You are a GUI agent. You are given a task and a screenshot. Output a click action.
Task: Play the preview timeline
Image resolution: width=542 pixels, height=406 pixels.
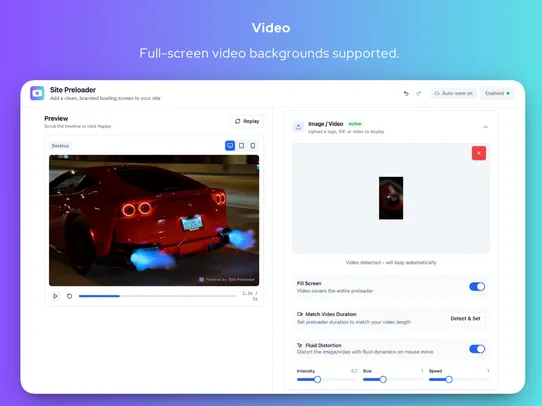click(55, 296)
